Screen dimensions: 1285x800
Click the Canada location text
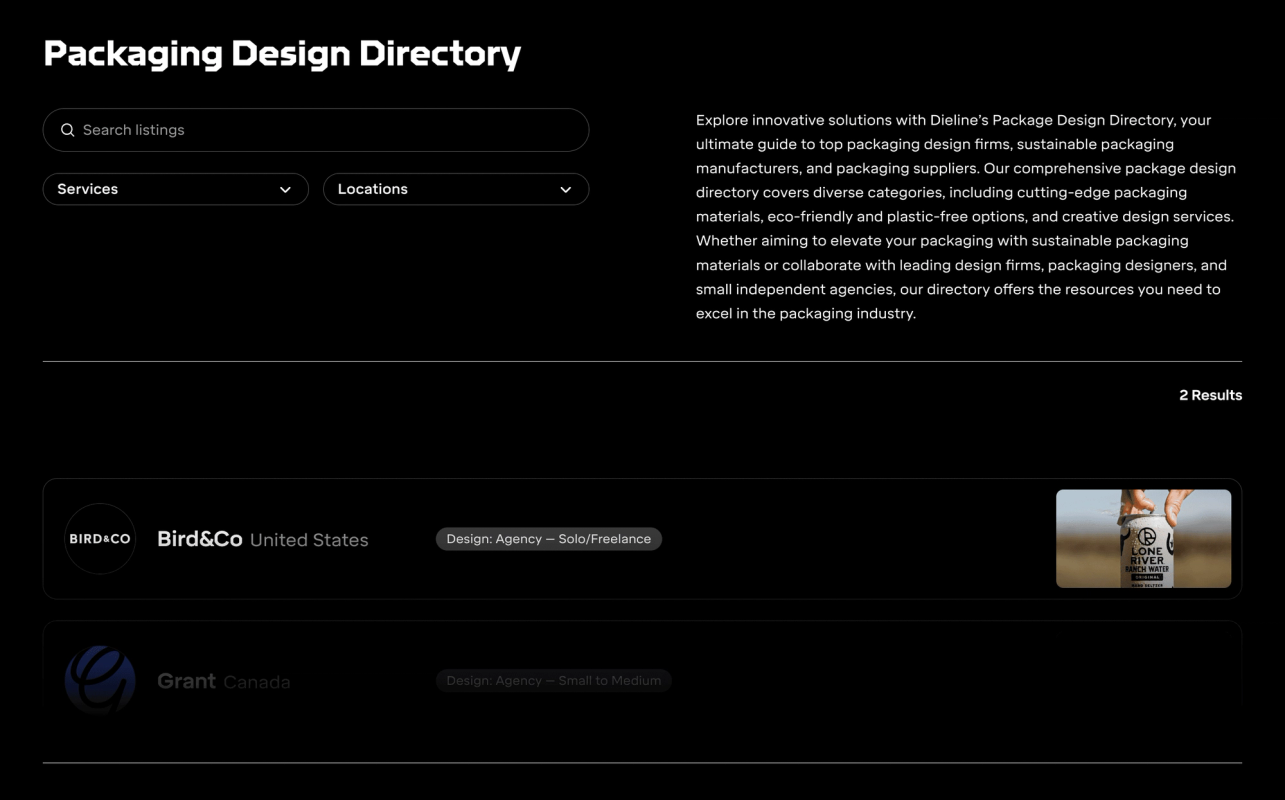click(x=257, y=682)
